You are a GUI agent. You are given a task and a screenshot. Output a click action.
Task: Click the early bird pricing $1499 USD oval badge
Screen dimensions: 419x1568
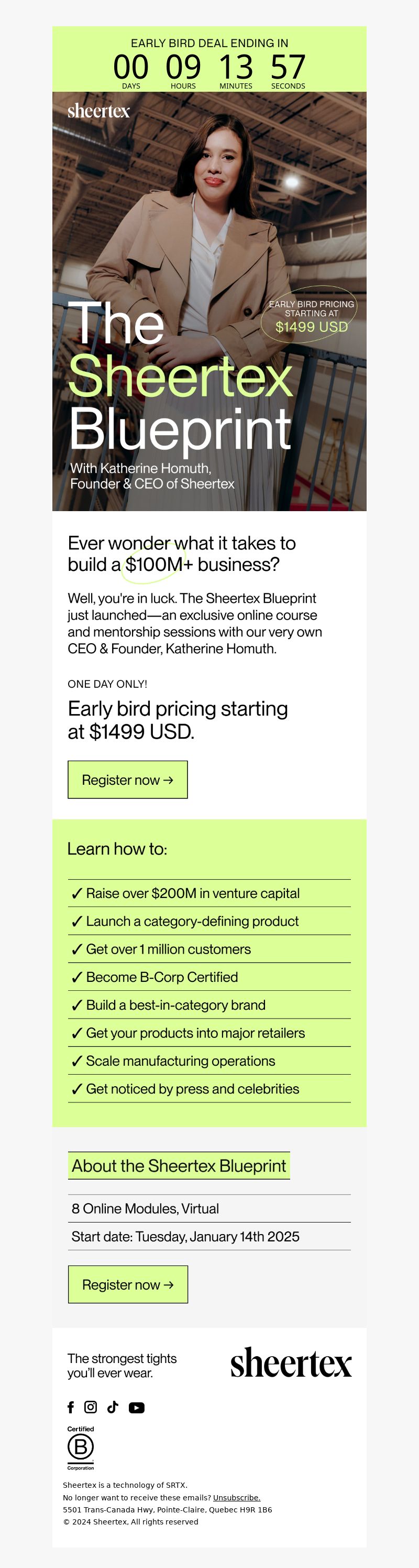click(311, 315)
